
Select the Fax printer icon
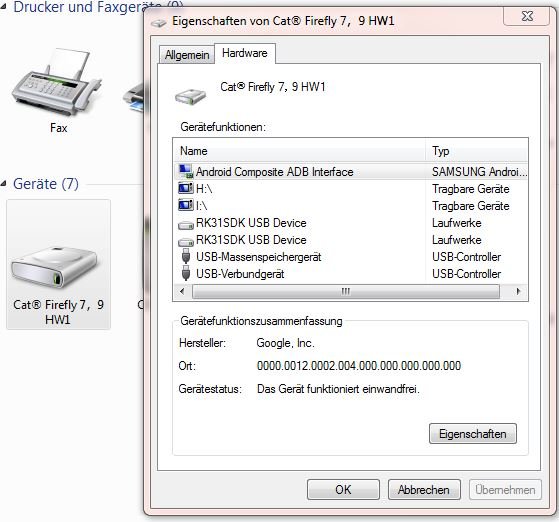[58, 83]
